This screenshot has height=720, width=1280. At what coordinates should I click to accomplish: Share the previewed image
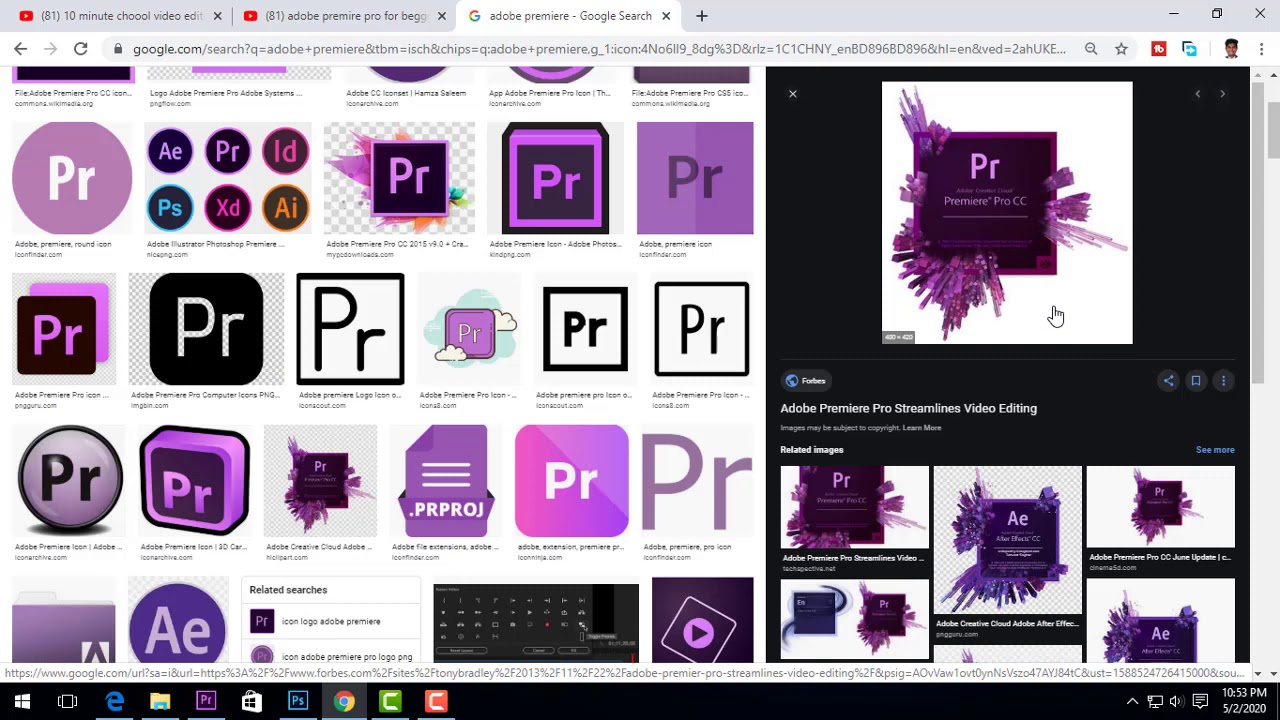(1168, 381)
